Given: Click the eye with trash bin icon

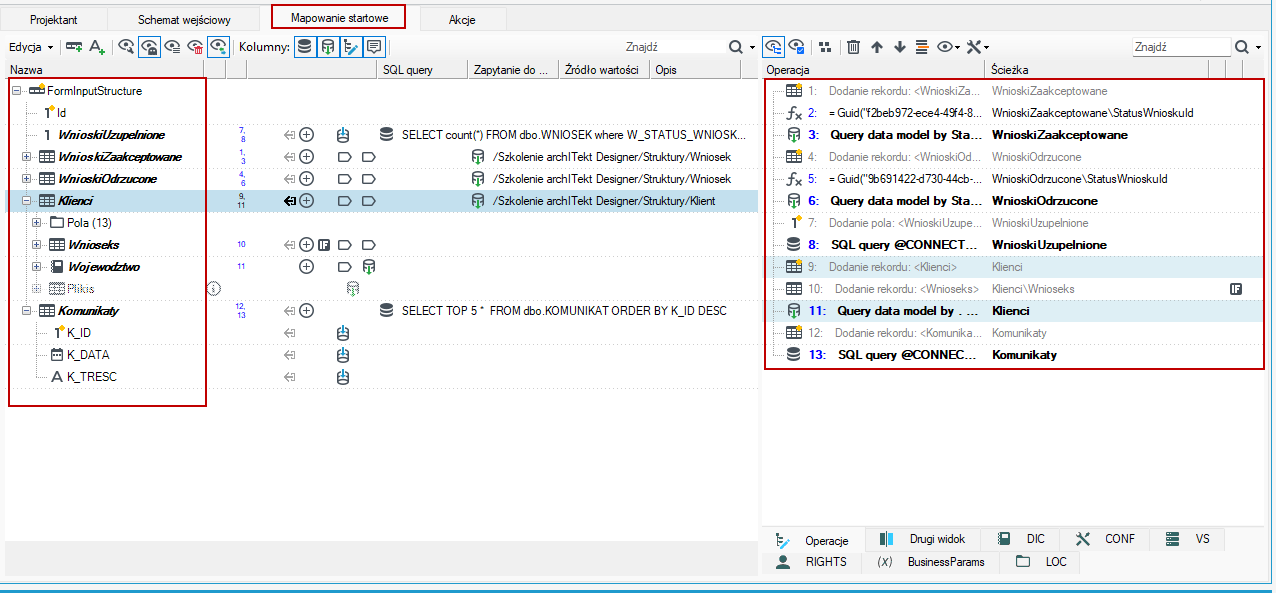Looking at the screenshot, I should pyautogui.click(x=196, y=47).
